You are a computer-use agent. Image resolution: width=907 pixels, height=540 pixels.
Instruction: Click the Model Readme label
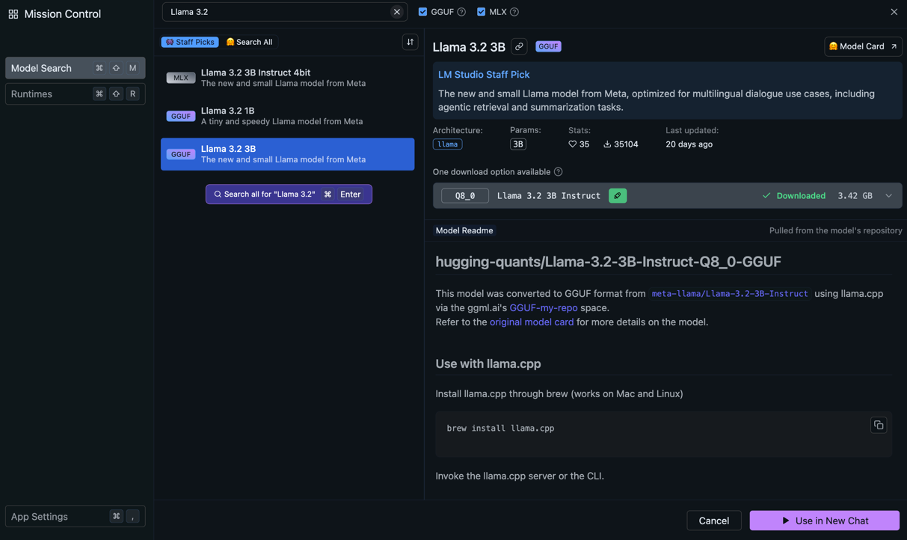pyautogui.click(x=464, y=230)
